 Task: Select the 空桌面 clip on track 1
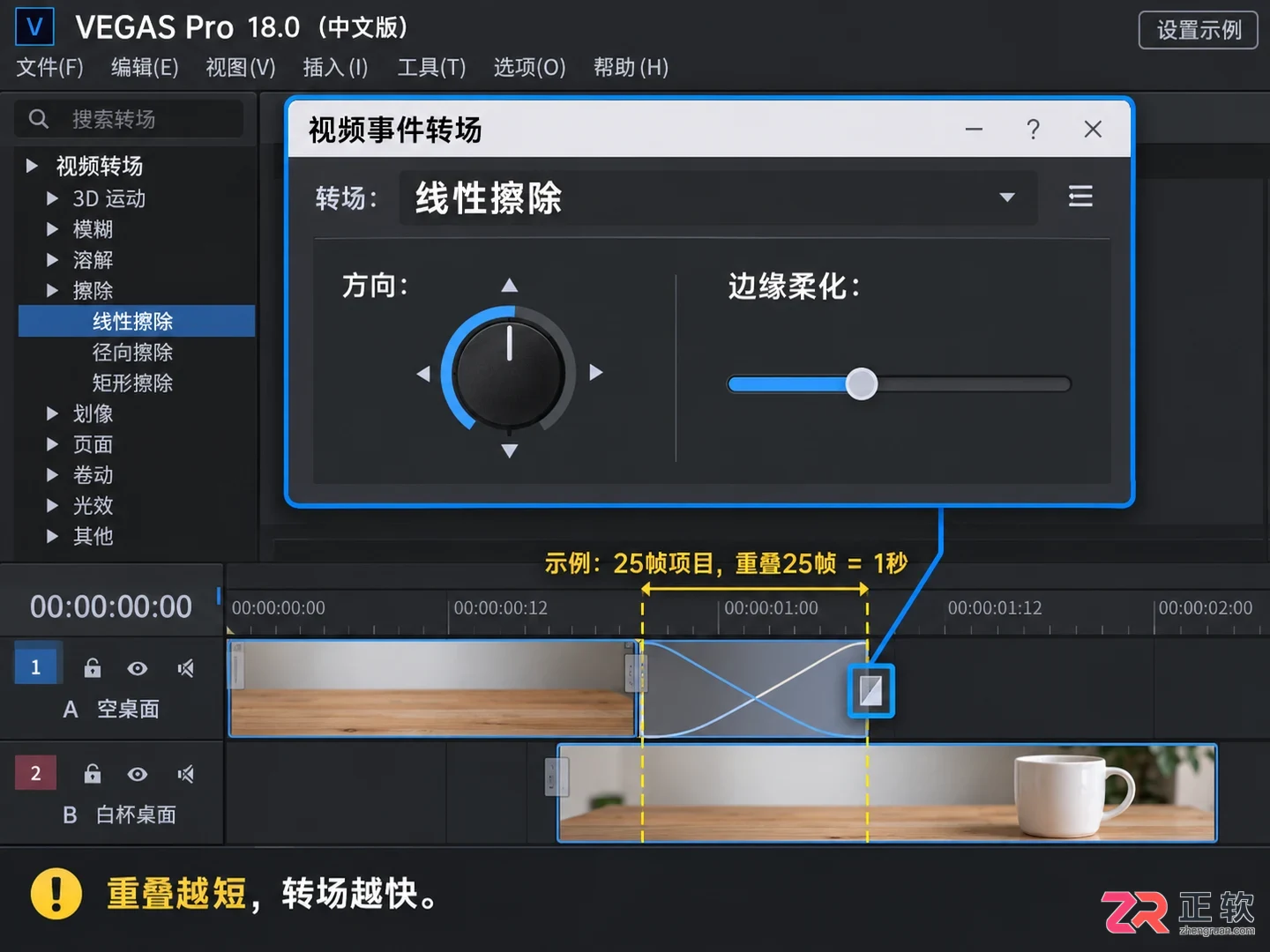click(x=432, y=688)
